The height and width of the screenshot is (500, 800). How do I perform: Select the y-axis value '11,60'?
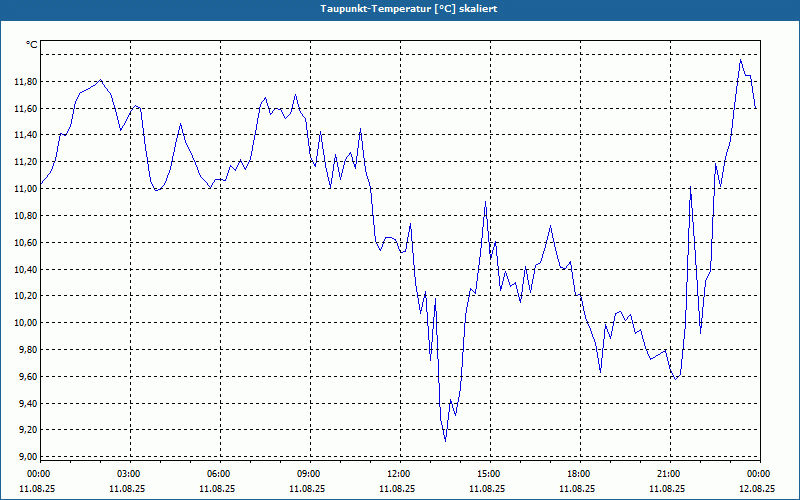(26, 109)
